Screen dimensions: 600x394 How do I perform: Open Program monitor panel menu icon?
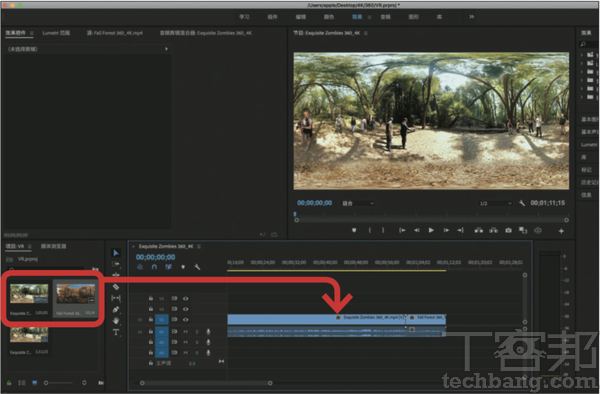[x=366, y=33]
